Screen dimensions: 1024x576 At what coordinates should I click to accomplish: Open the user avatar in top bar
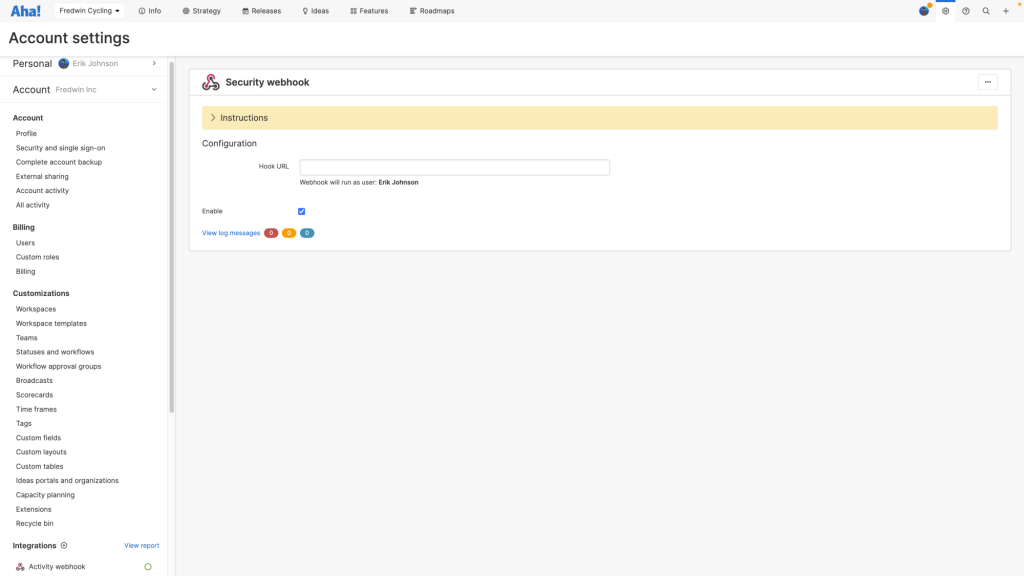click(x=924, y=11)
